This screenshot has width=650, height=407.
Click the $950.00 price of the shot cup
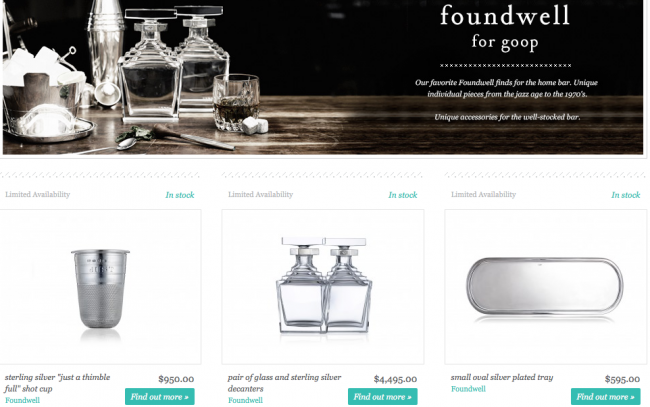(176, 379)
